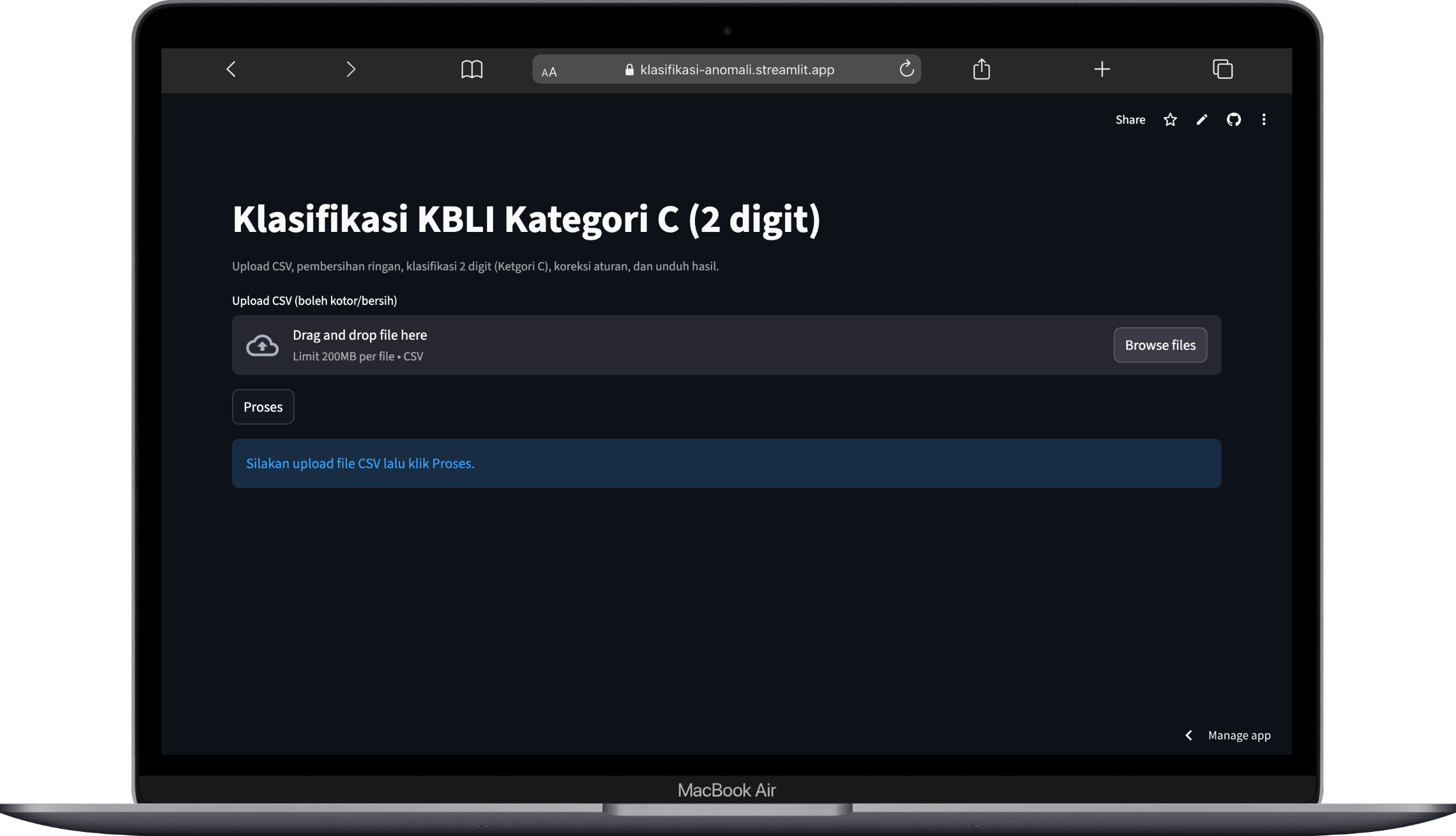Select the klasifikasi-anomali.streamlit.app address bar
This screenshot has height=836, width=1456.
click(736, 69)
